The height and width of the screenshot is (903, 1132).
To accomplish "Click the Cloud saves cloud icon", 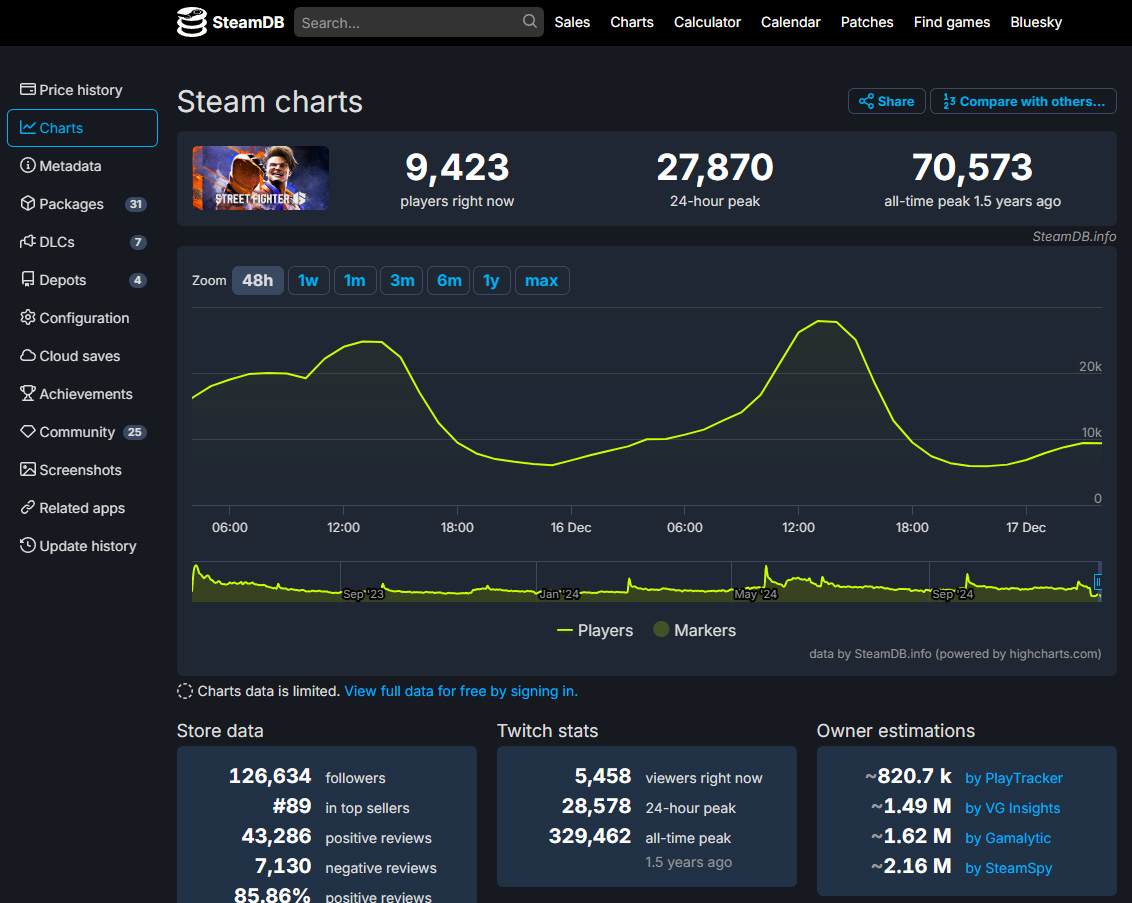I will click(x=27, y=355).
